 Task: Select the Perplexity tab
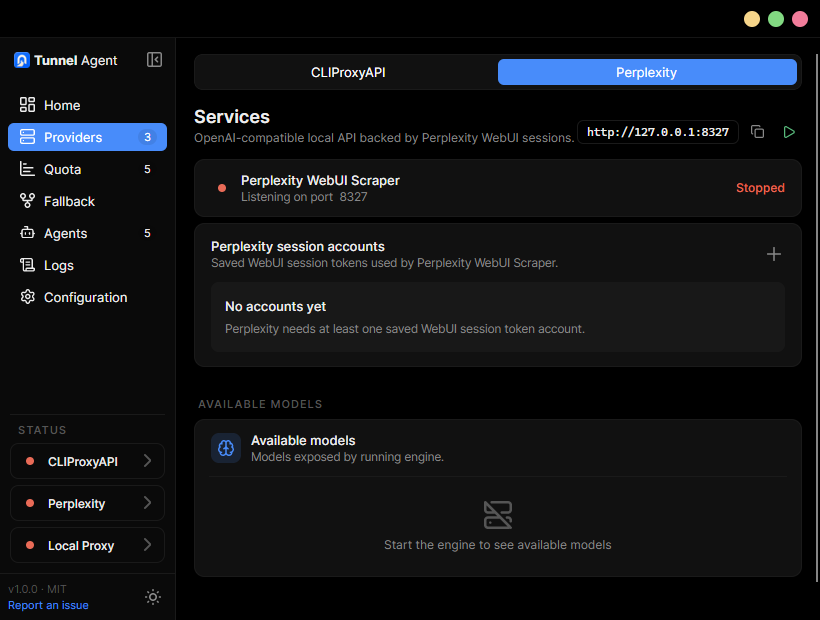coord(647,72)
